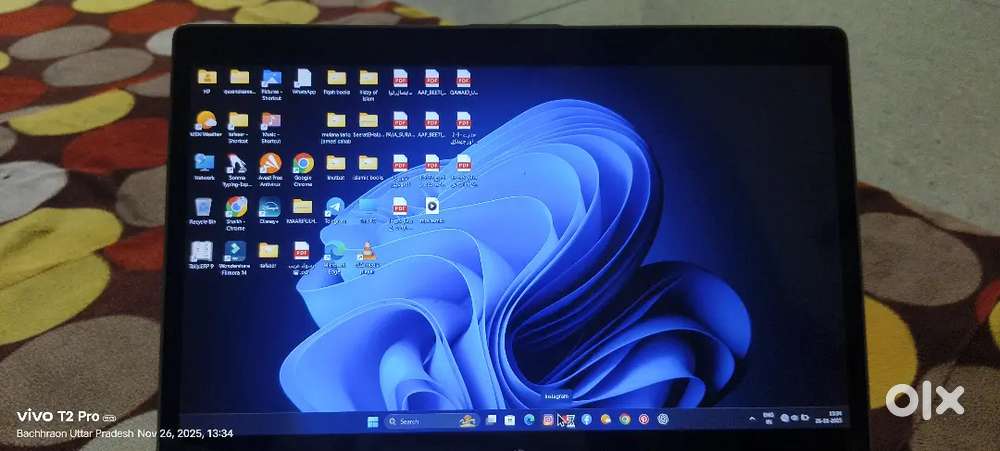The image size is (1000, 451).
Task: Open Facebook from the taskbar
Action: [x=586, y=420]
